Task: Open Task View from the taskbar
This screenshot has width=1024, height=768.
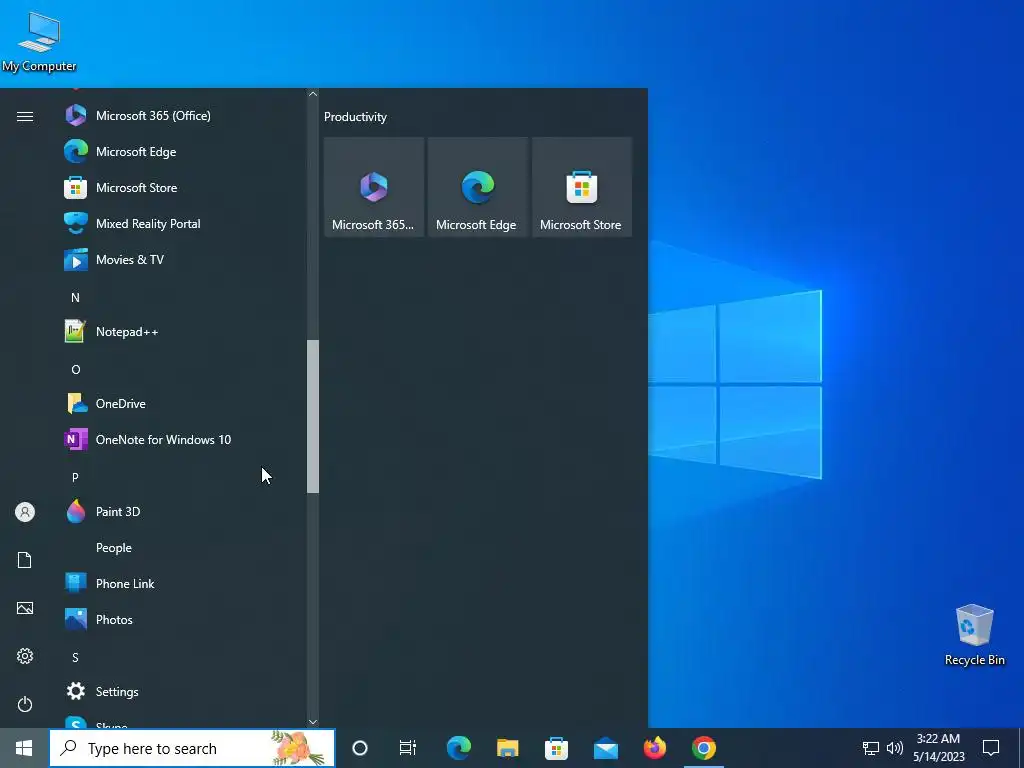Action: tap(408, 748)
